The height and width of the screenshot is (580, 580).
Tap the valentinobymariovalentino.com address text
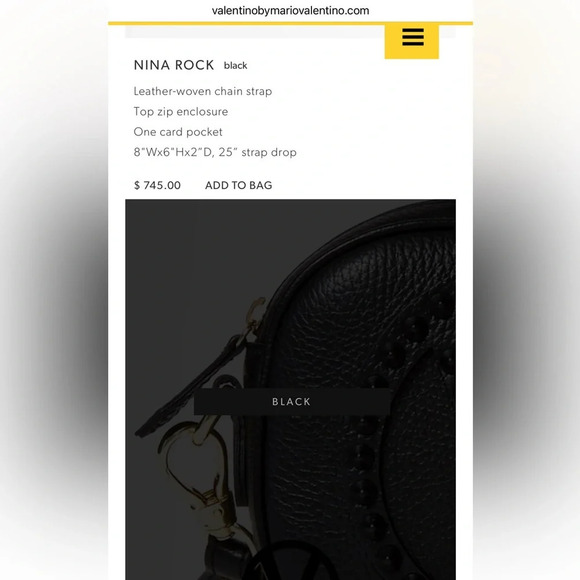(290, 10)
